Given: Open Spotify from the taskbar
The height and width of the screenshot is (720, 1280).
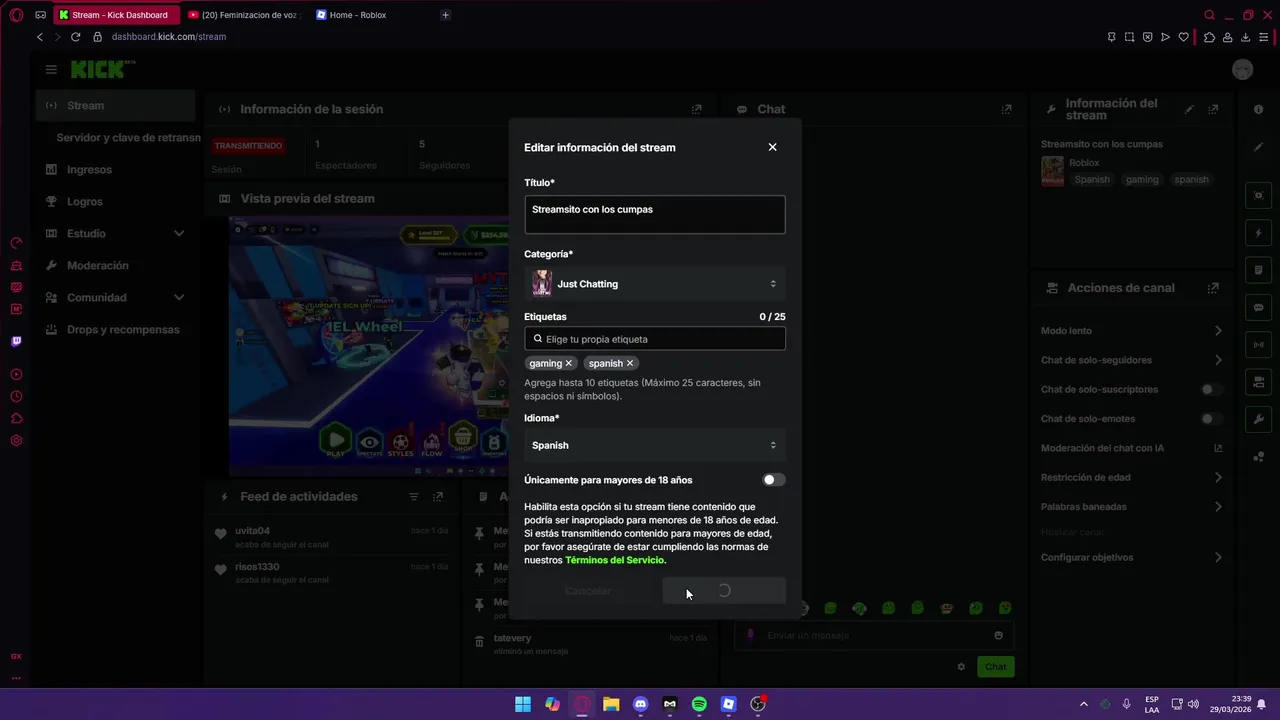Looking at the screenshot, I should click(699, 704).
